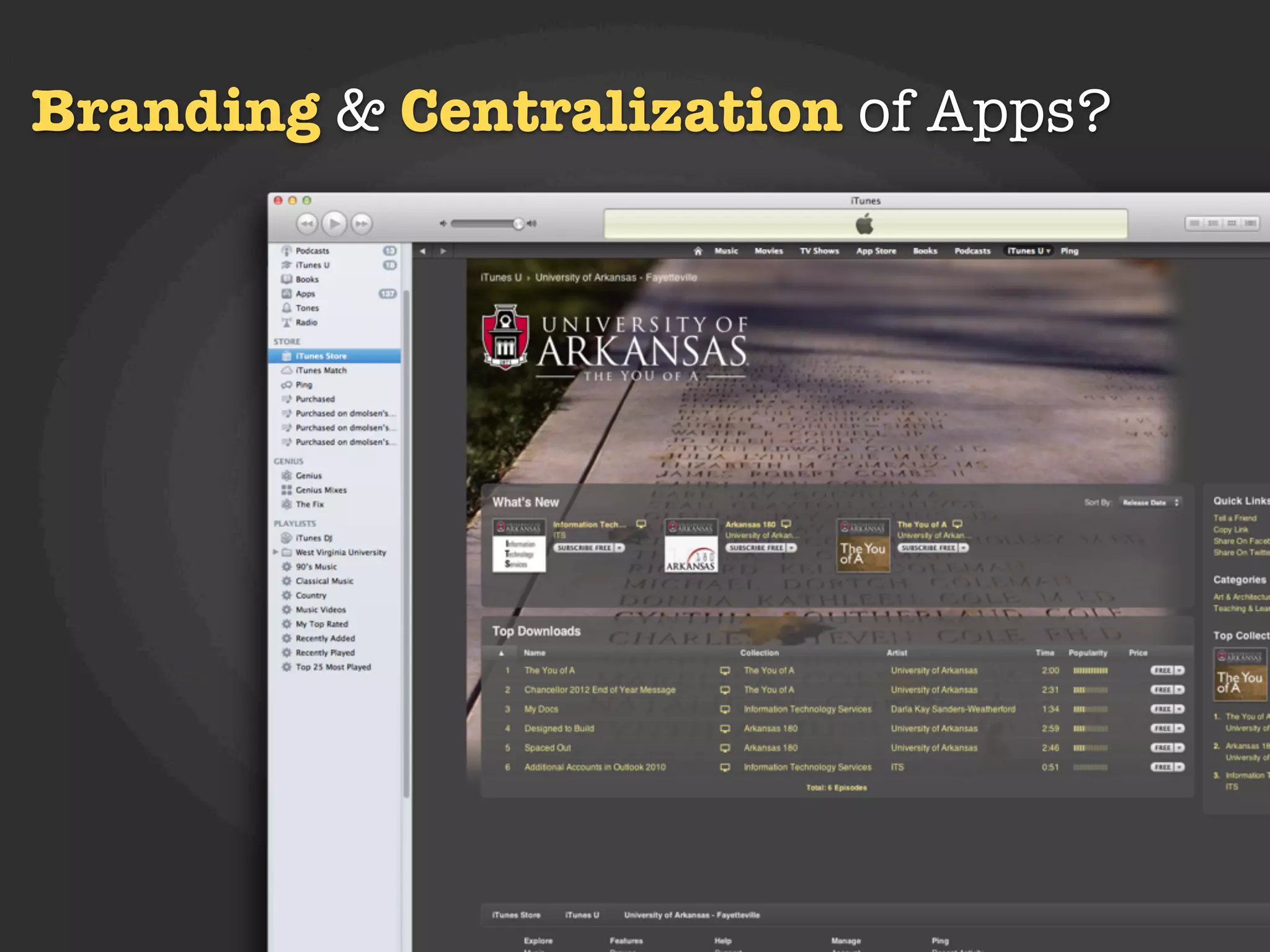The image size is (1270, 952).
Task: Select the 90's Music smart playlist
Action: point(335,566)
